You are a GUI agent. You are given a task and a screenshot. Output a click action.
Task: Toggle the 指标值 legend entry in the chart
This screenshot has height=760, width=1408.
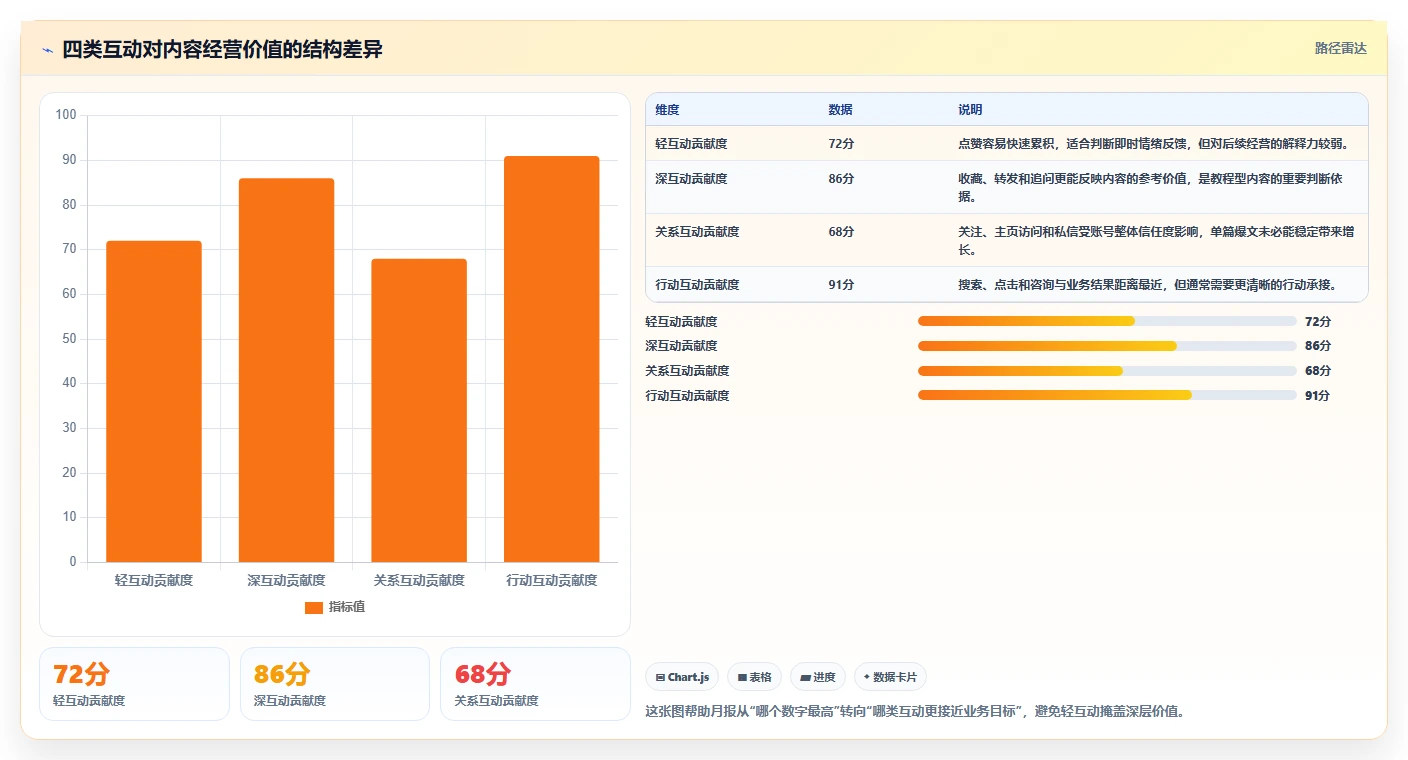pos(335,607)
